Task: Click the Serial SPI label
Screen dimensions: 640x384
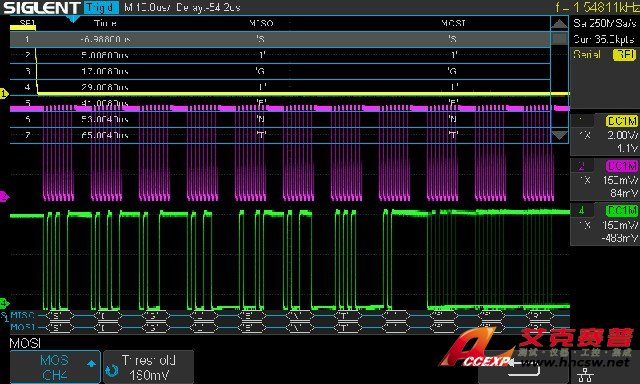Action: pyautogui.click(x=604, y=54)
